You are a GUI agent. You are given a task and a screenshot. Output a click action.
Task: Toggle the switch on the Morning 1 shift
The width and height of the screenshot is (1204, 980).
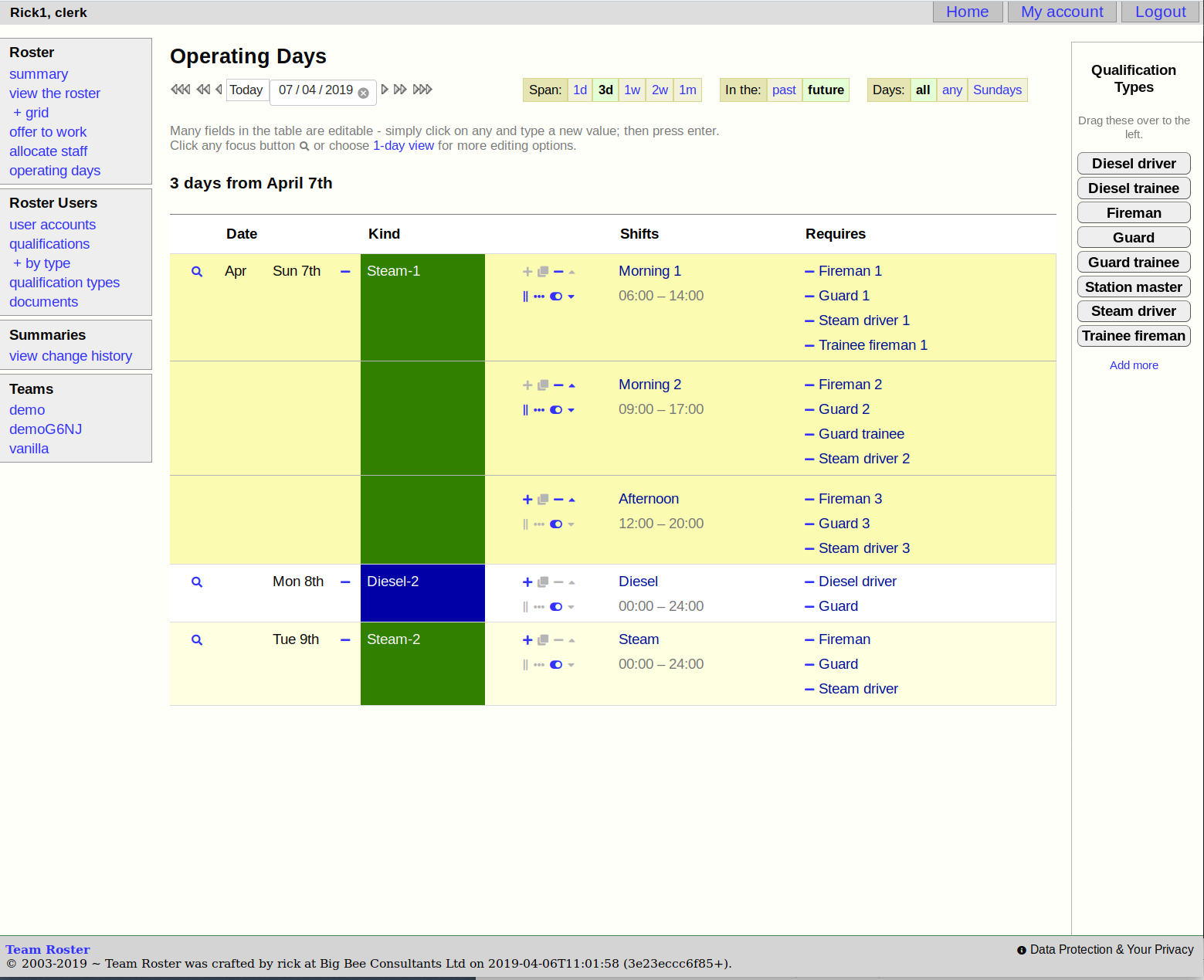coord(556,297)
